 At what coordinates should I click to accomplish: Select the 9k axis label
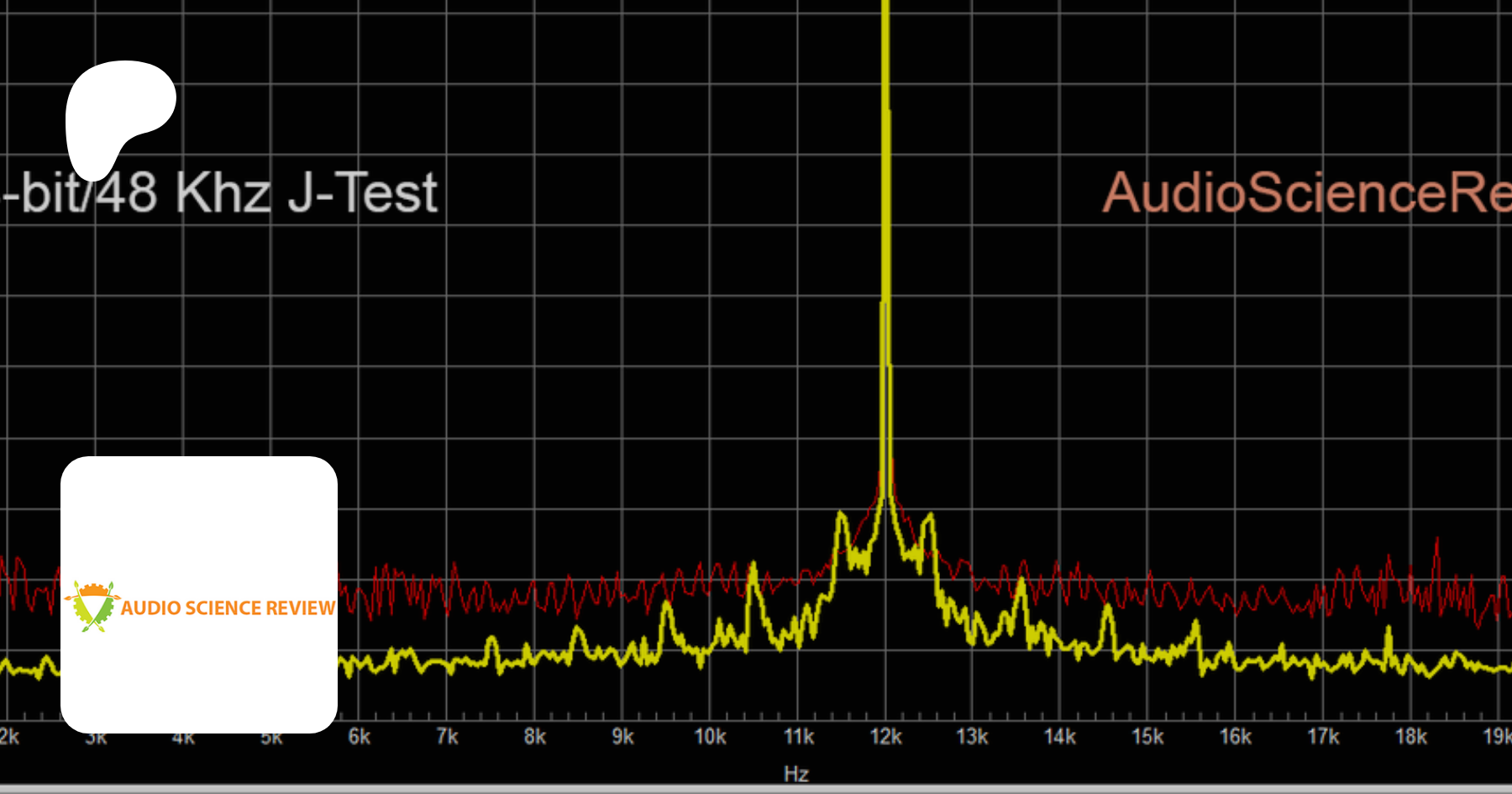click(622, 737)
